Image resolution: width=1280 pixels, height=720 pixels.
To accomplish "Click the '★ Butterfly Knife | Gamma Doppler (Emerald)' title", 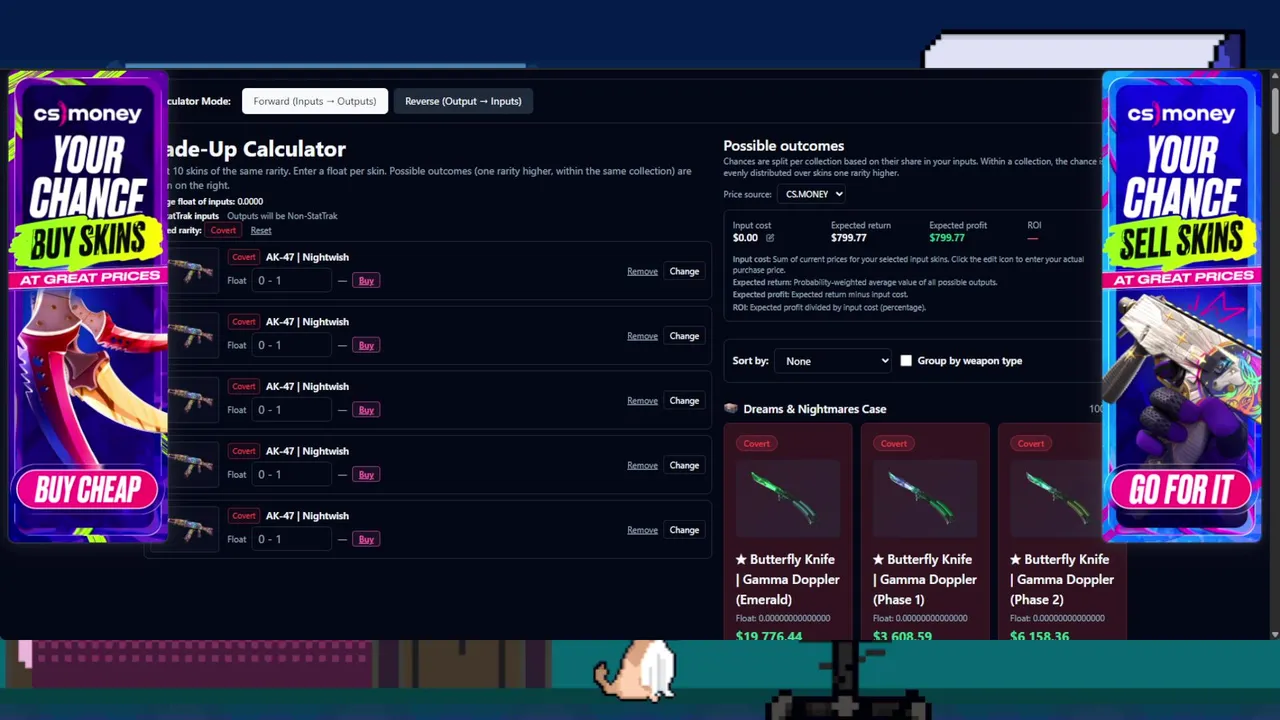I will pyautogui.click(x=787, y=579).
